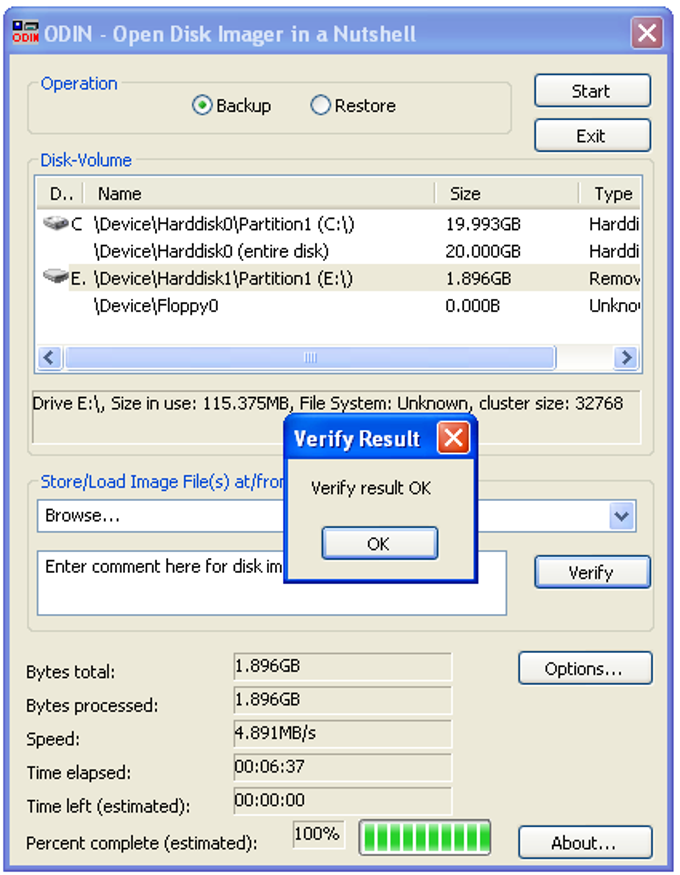Click the 100% percent complete field
680x875 pixels.
(x=319, y=834)
